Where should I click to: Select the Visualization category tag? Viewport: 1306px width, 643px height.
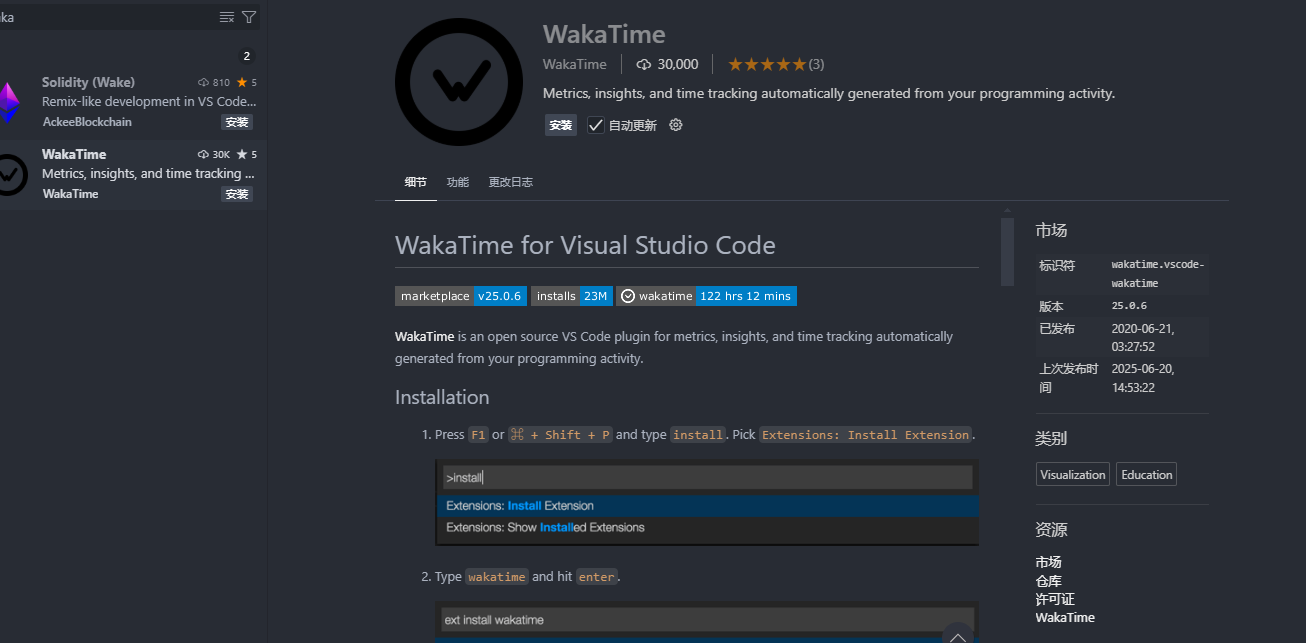point(1073,475)
